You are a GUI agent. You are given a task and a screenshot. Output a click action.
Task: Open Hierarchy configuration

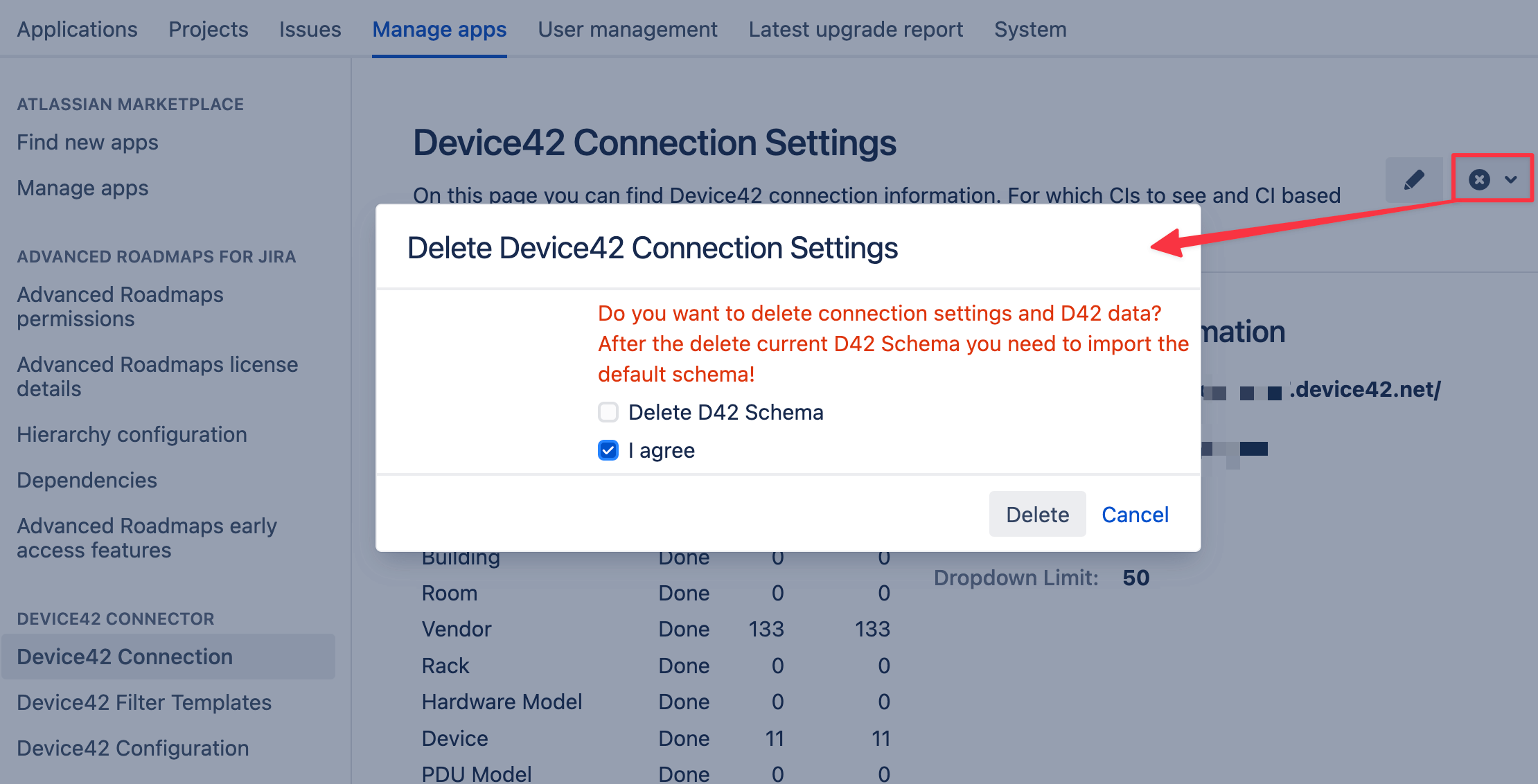[132, 434]
